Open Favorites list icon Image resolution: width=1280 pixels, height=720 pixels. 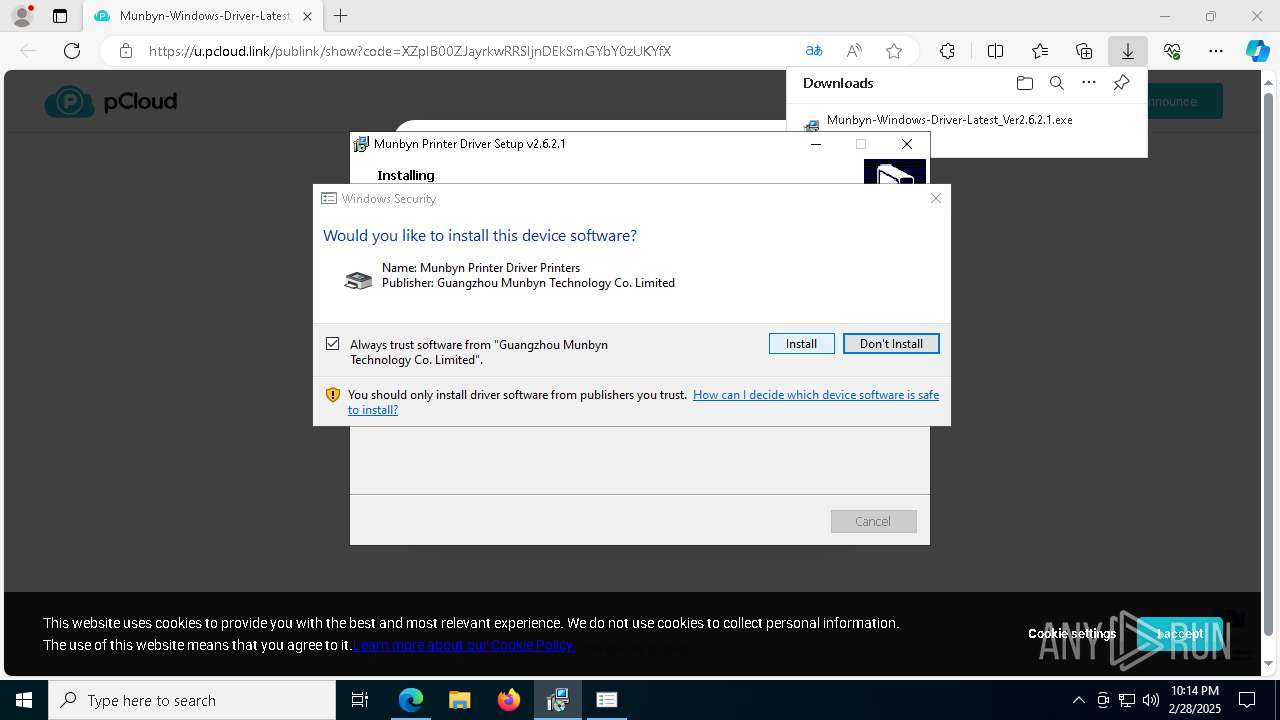click(1040, 51)
